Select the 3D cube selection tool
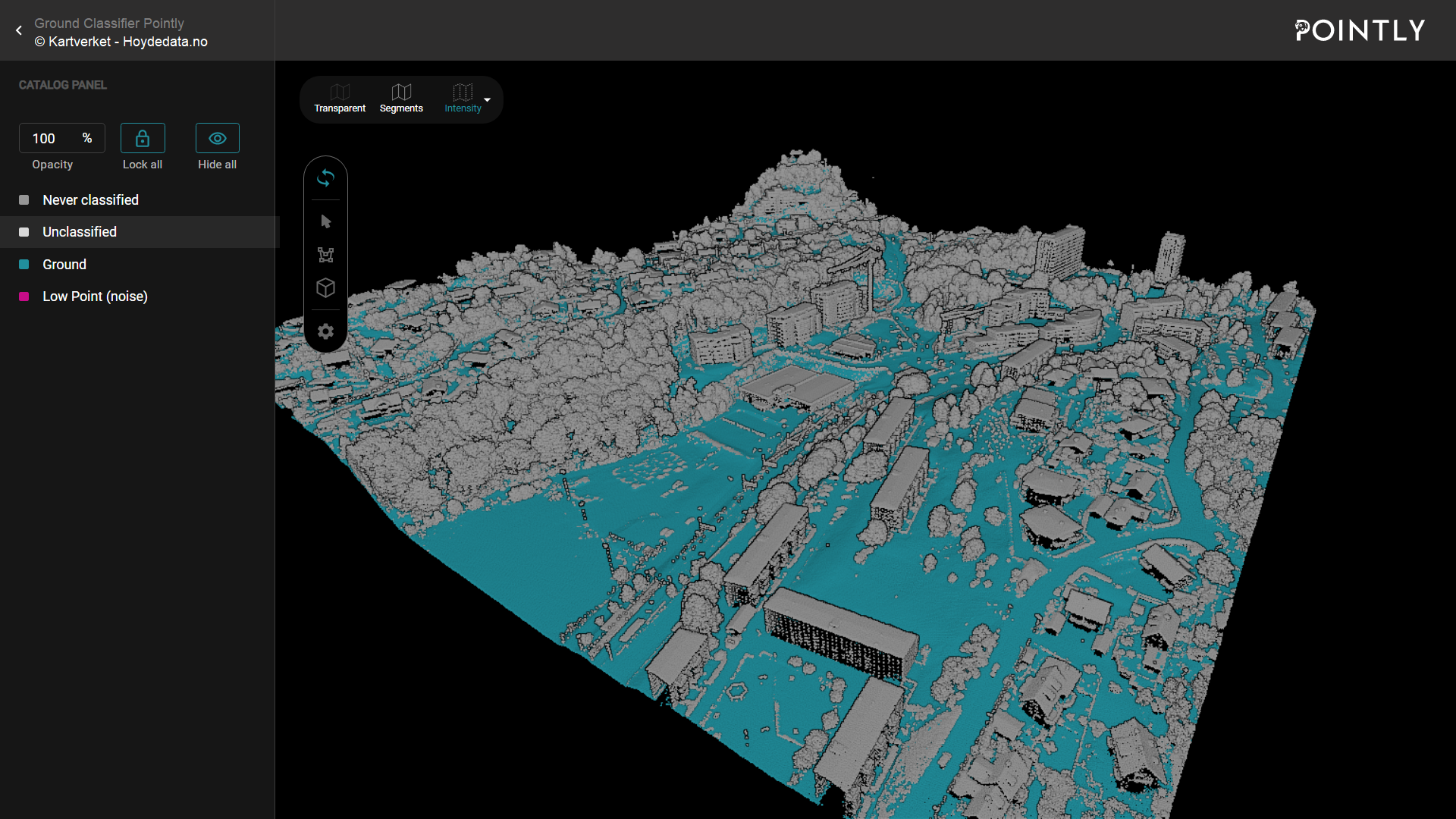1456x819 pixels. [x=326, y=288]
